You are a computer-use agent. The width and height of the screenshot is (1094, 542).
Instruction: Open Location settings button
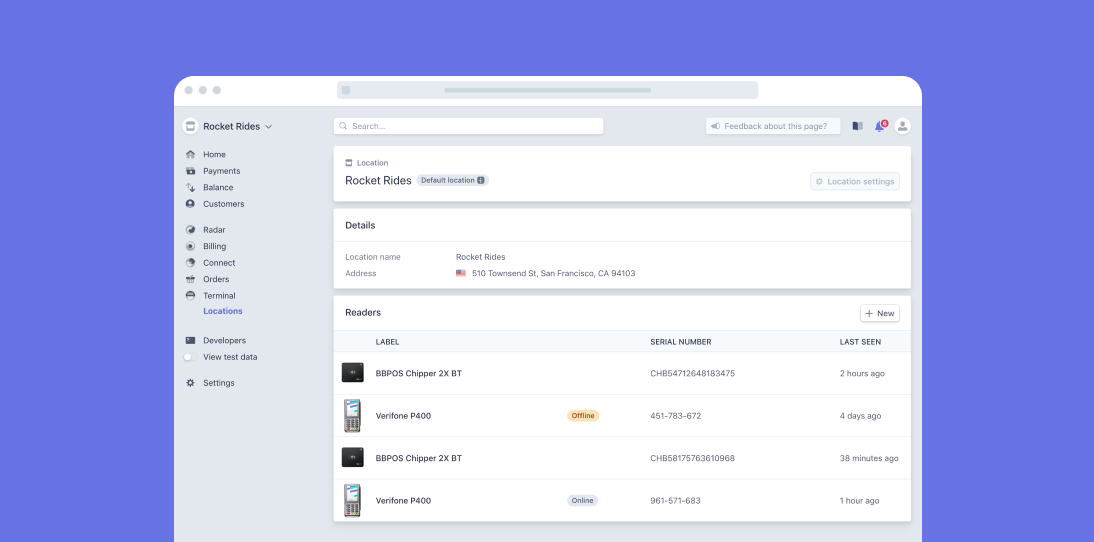[x=855, y=182]
